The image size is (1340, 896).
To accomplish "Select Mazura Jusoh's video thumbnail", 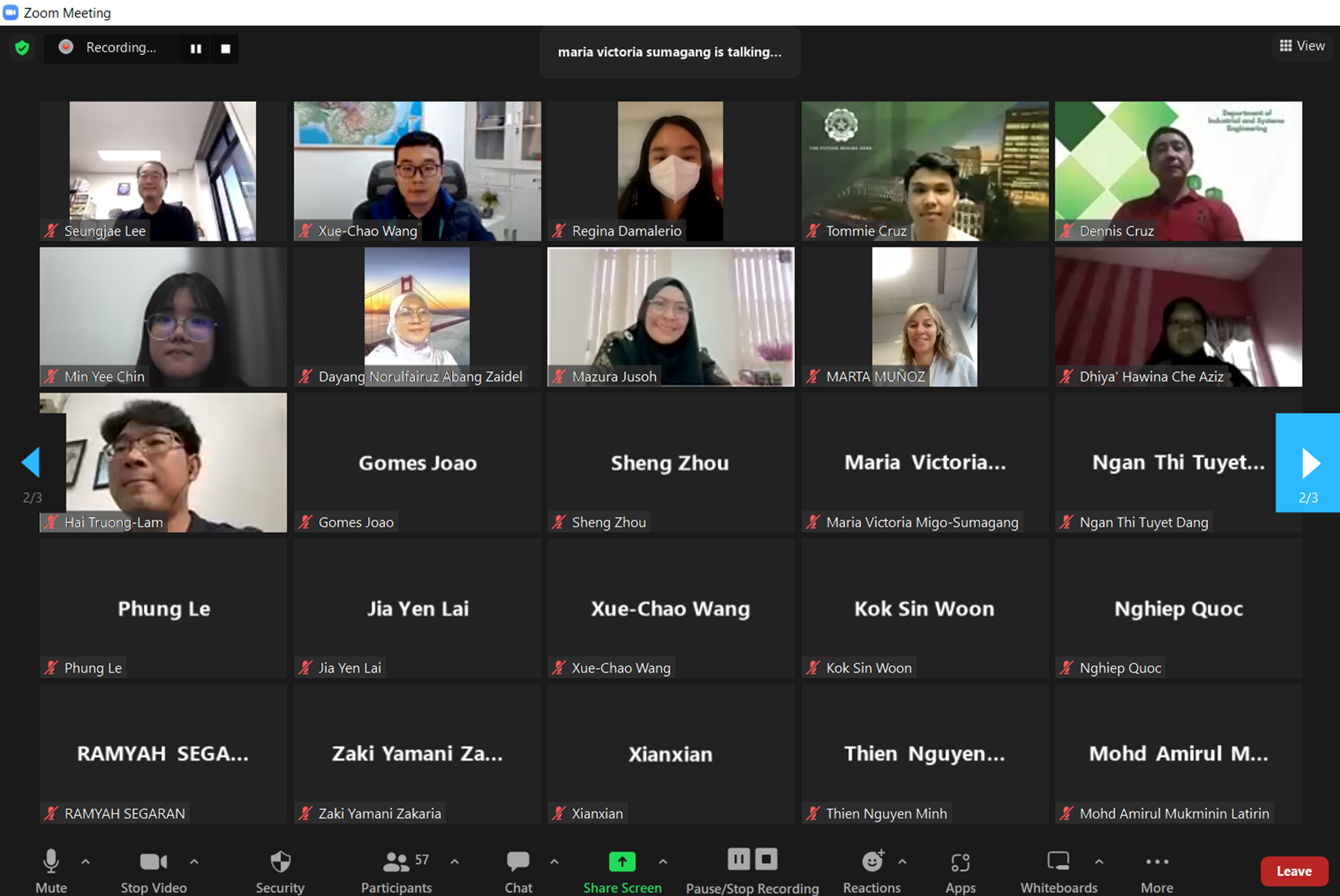I will tap(671, 317).
